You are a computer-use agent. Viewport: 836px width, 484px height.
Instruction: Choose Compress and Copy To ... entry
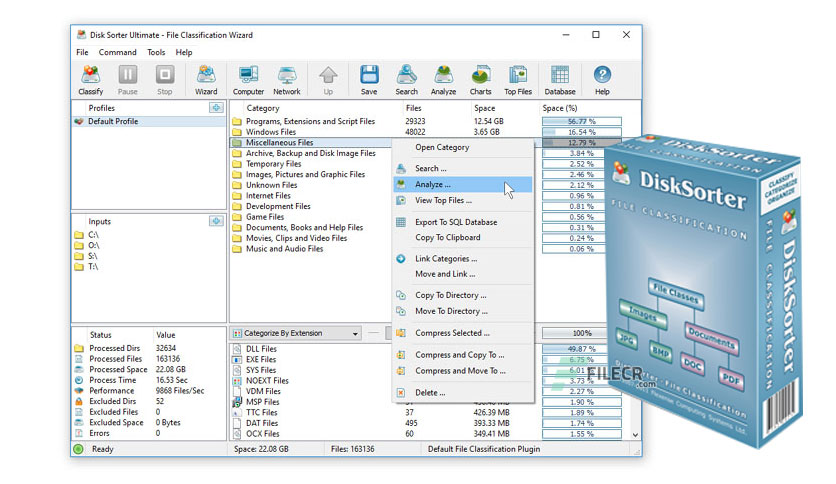coord(463,355)
